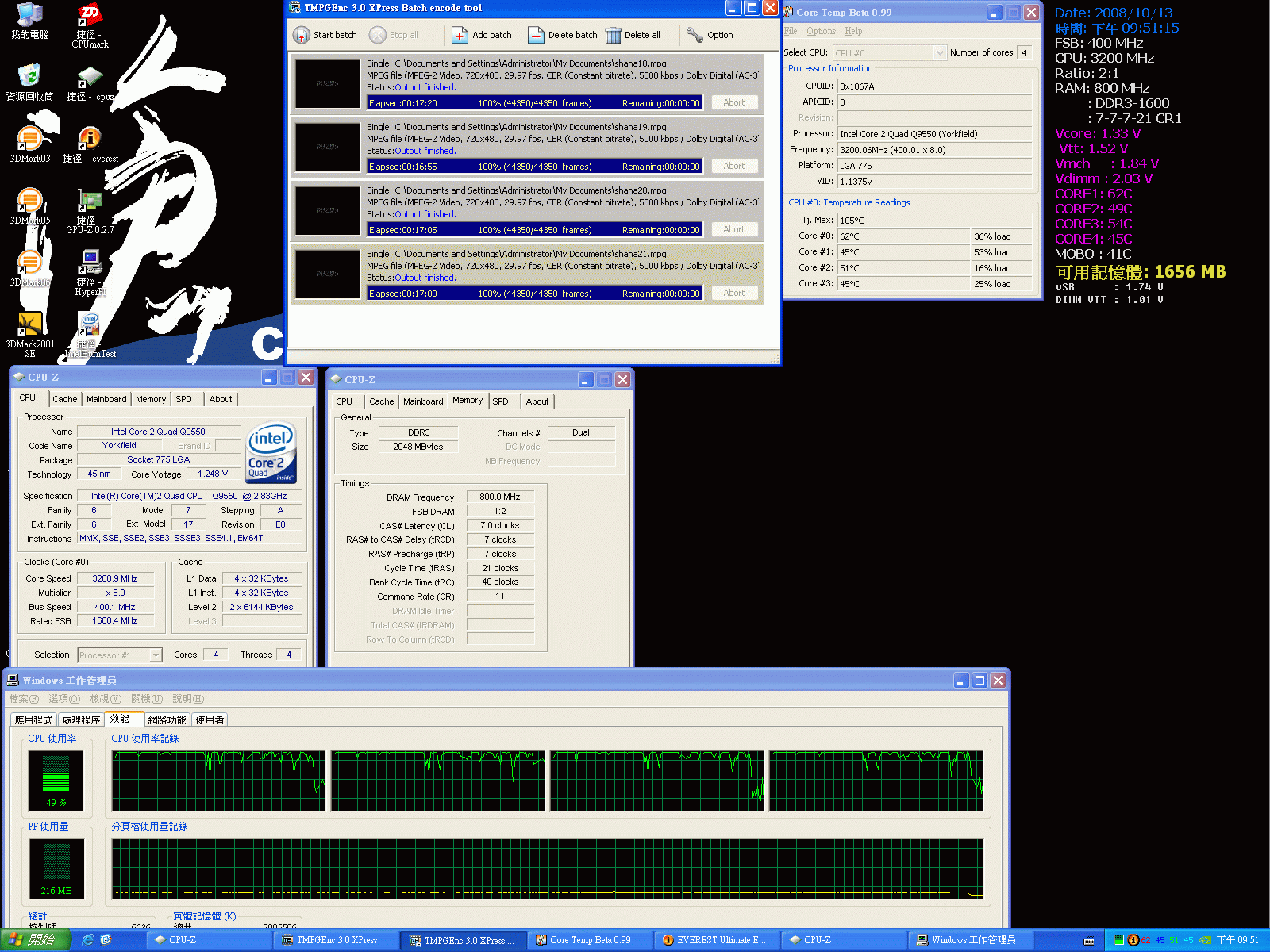Click Abort button for shana20.mpg job
The width and height of the screenshot is (1270, 952).
[x=733, y=229]
